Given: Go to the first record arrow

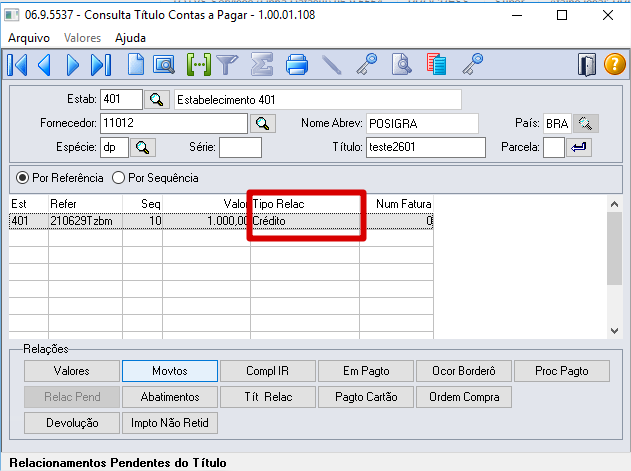Looking at the screenshot, I should point(17,64).
